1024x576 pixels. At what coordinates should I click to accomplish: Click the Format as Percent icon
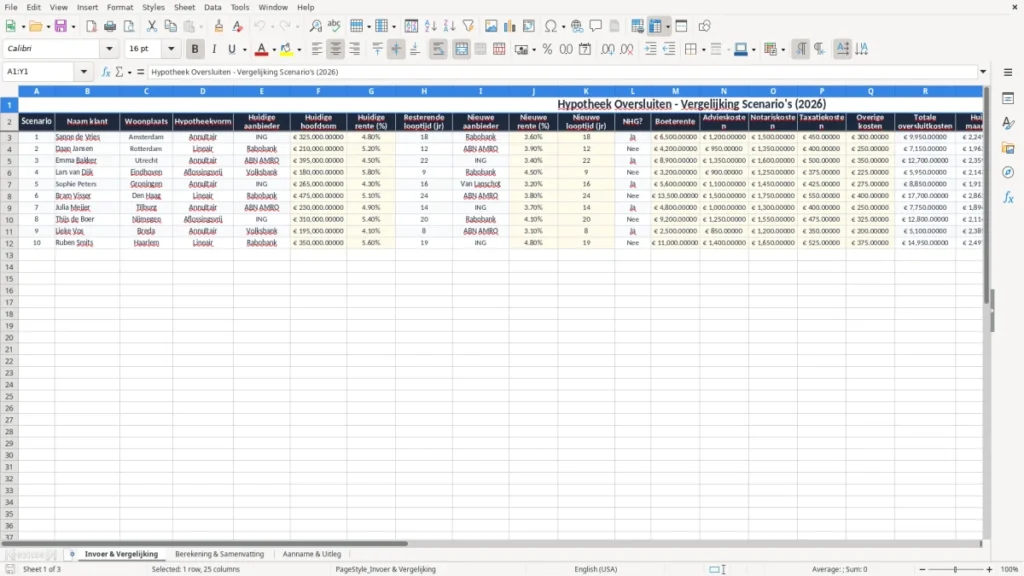547,49
